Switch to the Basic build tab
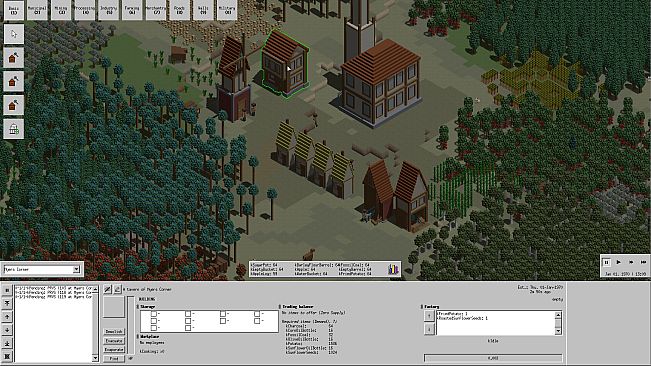 pyautogui.click(x=14, y=10)
